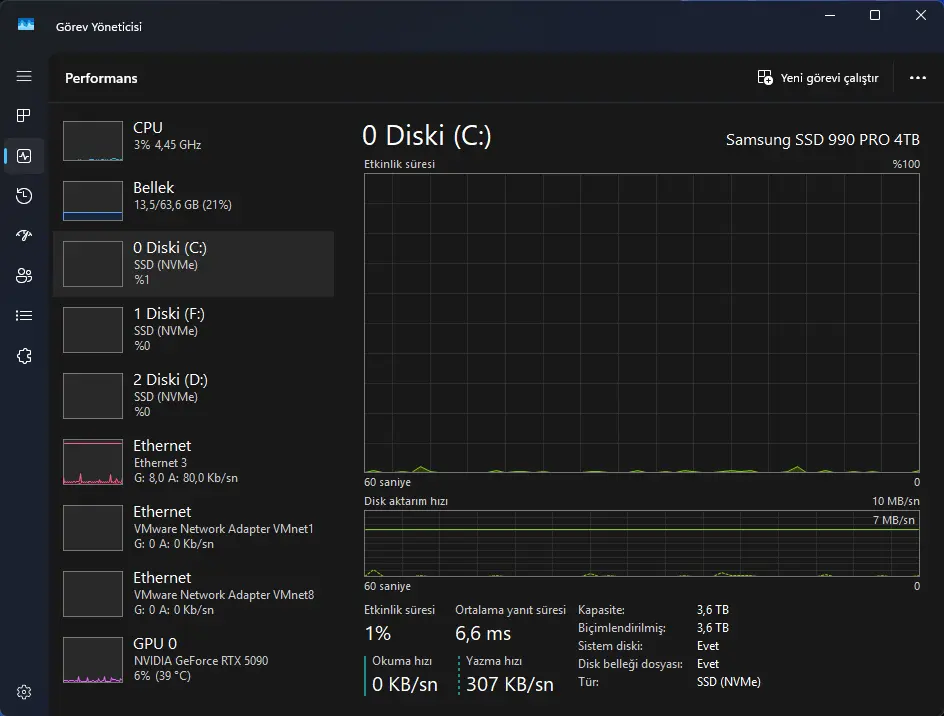Open the three-dot more options menu
This screenshot has height=716, width=944.
point(918,78)
